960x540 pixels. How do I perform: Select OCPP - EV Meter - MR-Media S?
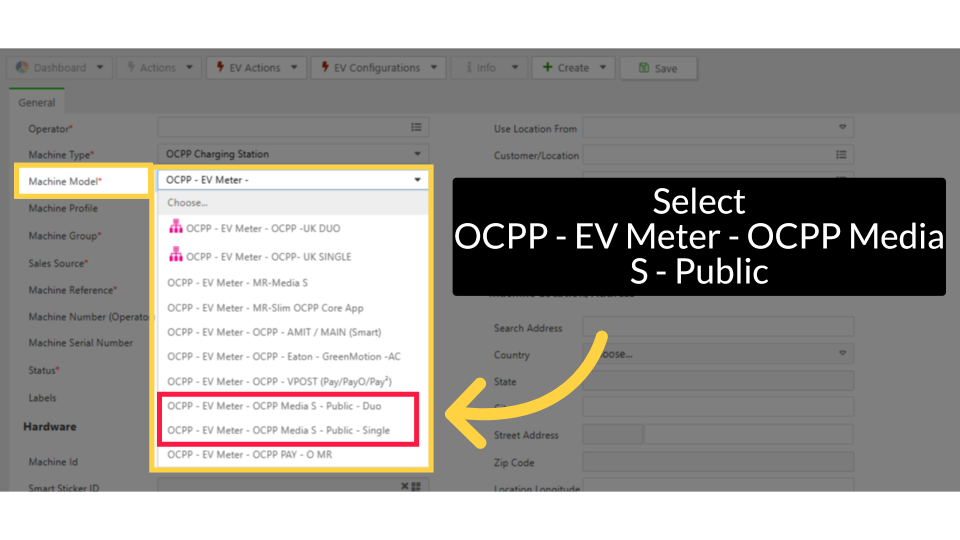(293, 283)
